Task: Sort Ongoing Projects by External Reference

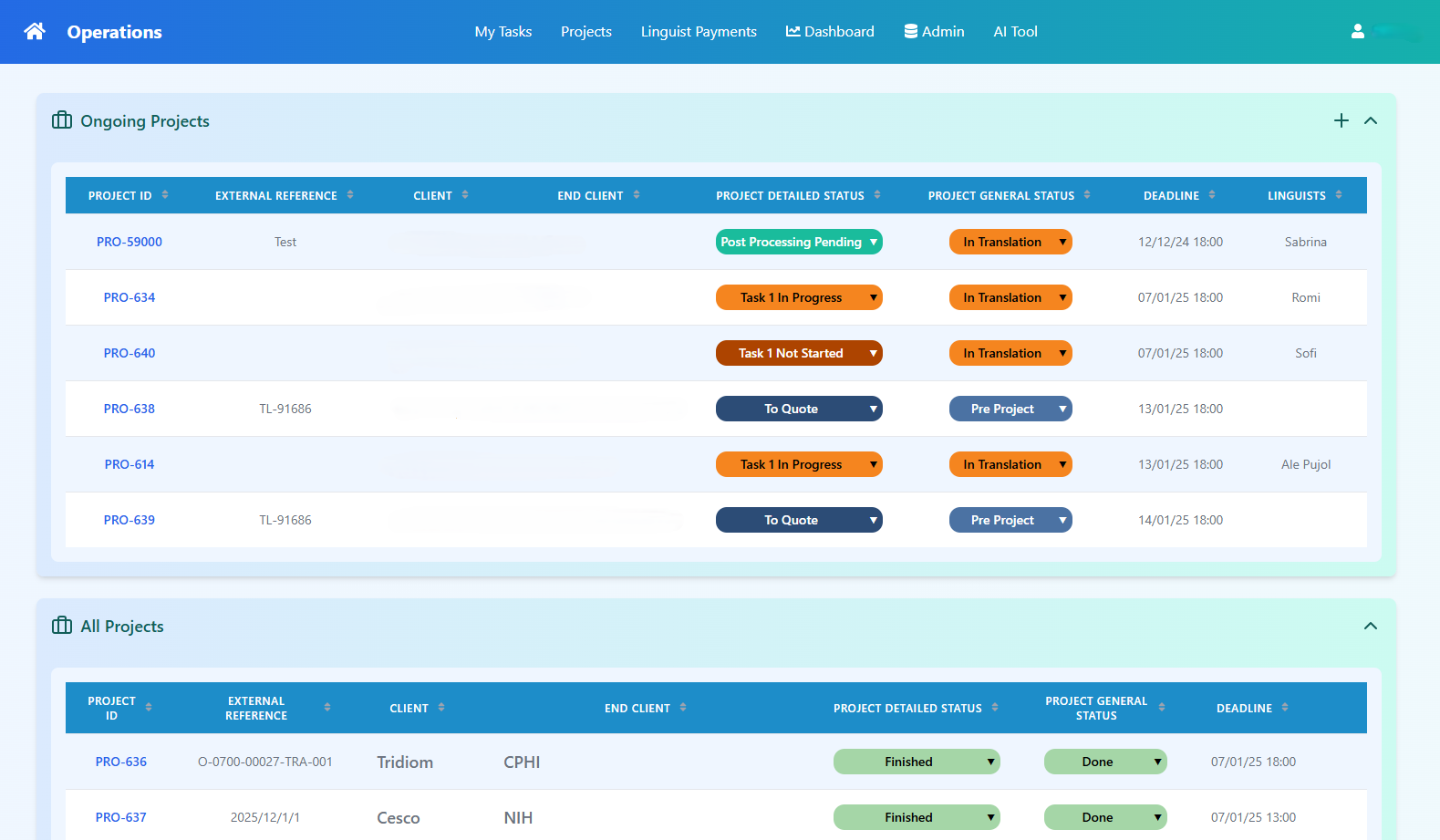Action: (350, 195)
